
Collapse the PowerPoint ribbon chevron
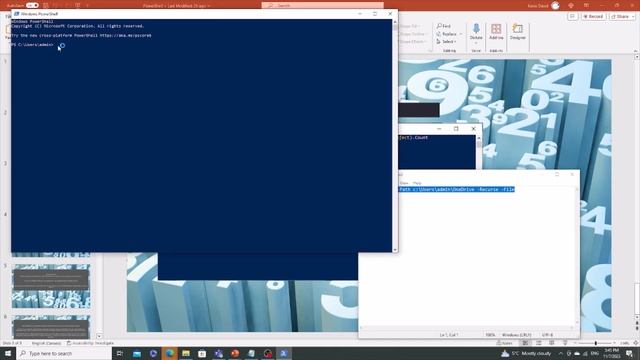click(x=636, y=51)
